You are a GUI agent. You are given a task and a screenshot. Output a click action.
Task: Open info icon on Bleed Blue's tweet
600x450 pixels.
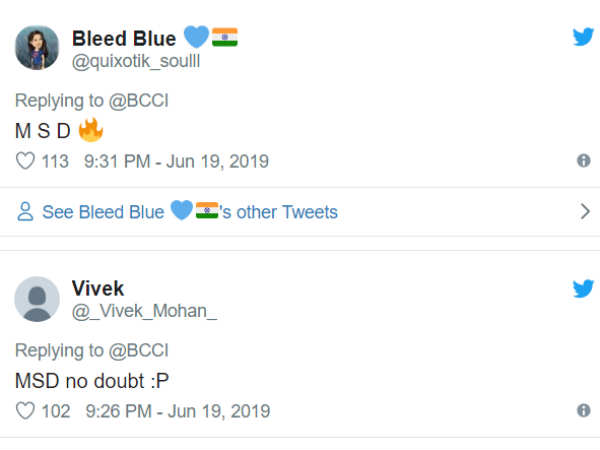tap(584, 161)
